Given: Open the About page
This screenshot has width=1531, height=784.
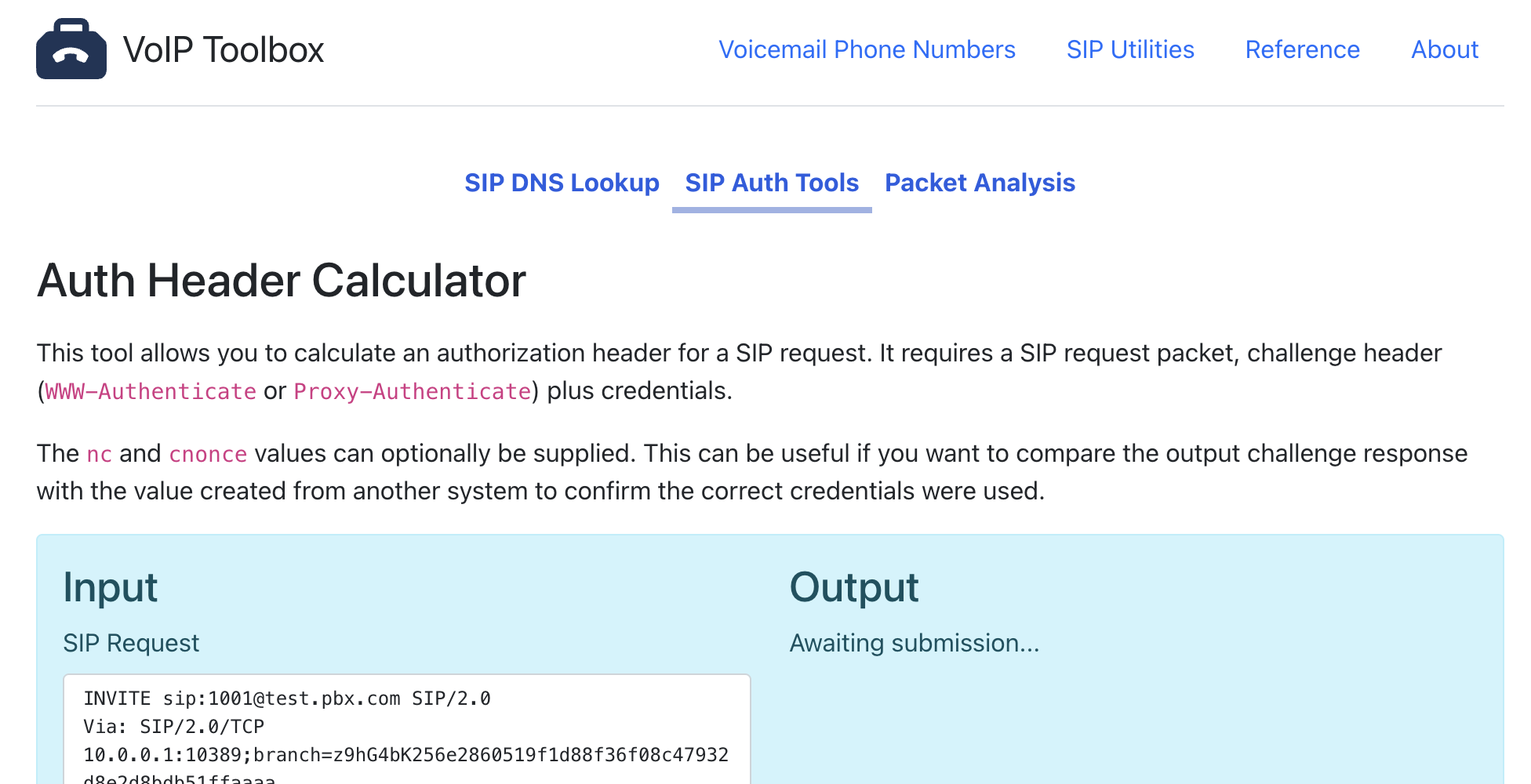Looking at the screenshot, I should (1444, 50).
